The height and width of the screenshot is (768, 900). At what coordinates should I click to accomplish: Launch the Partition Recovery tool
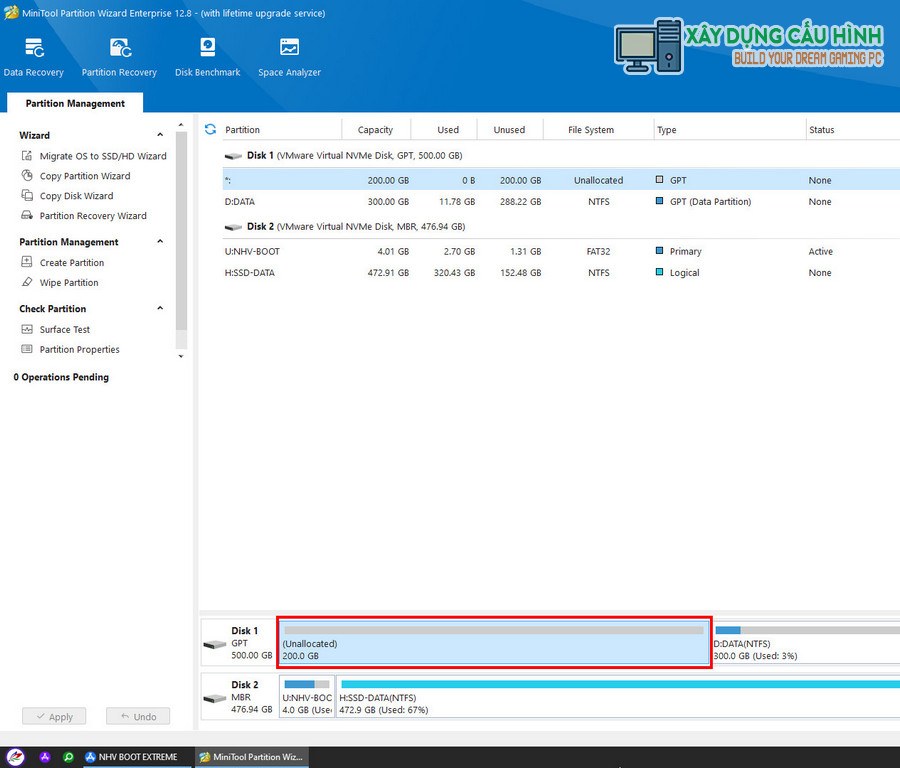coord(119,57)
